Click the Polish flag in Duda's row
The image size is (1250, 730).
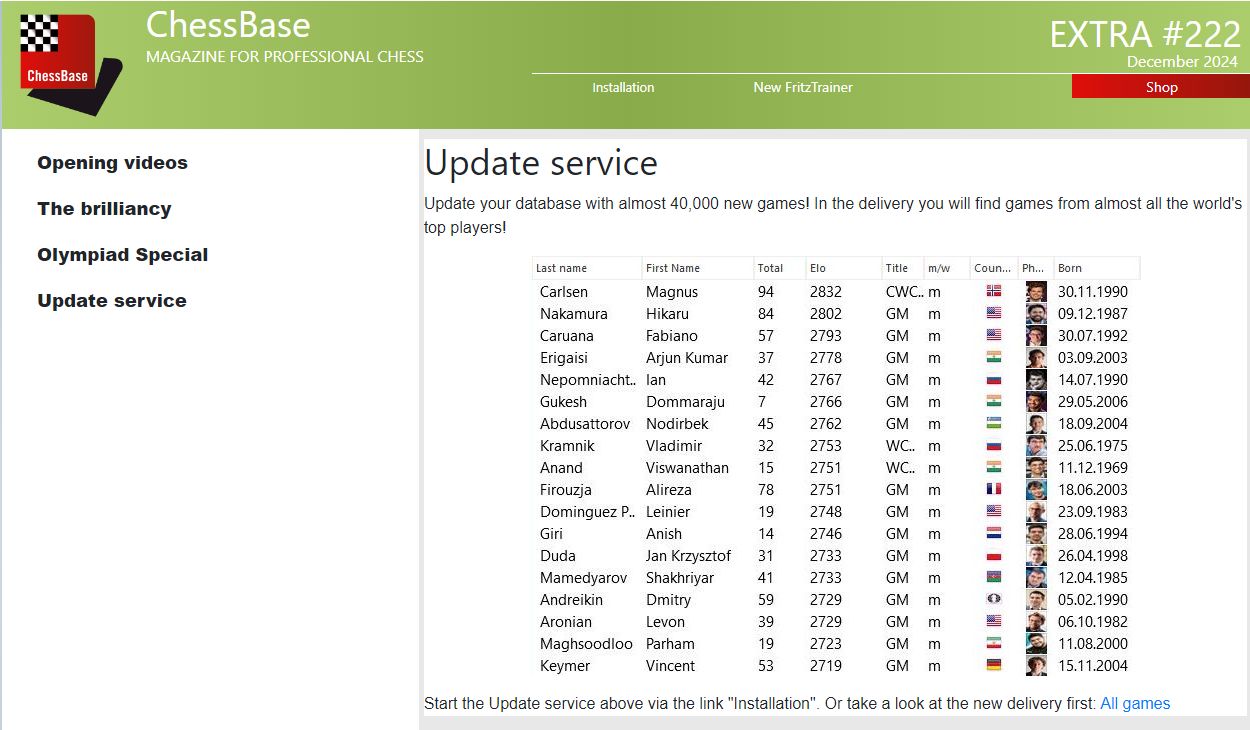point(993,556)
